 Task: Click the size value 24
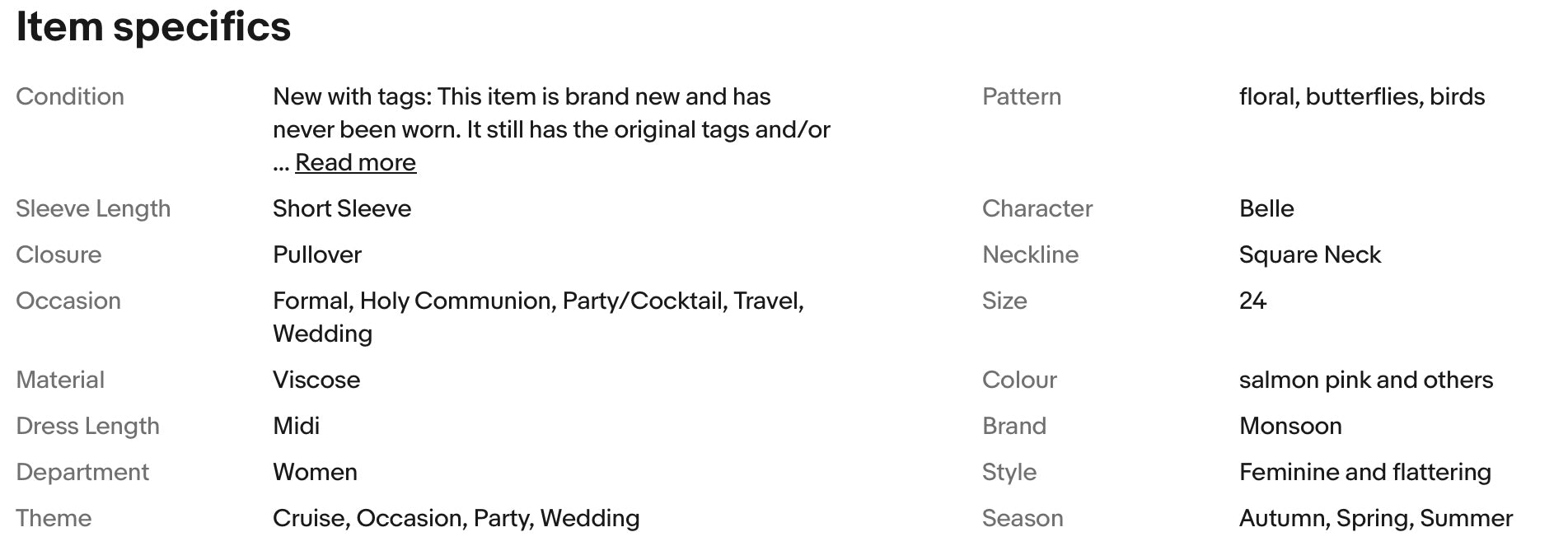(1252, 301)
